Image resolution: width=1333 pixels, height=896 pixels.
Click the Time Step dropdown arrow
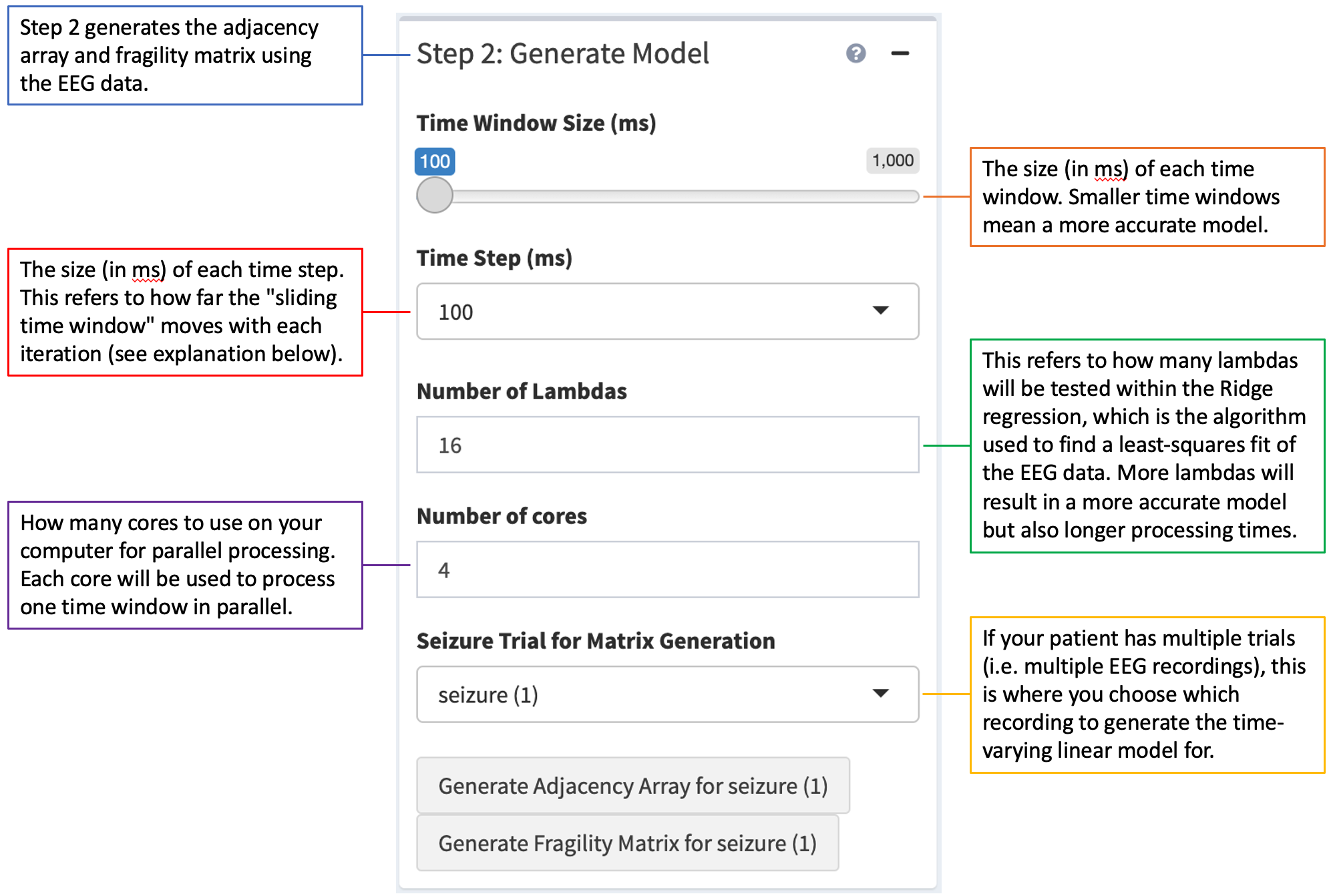click(x=880, y=310)
